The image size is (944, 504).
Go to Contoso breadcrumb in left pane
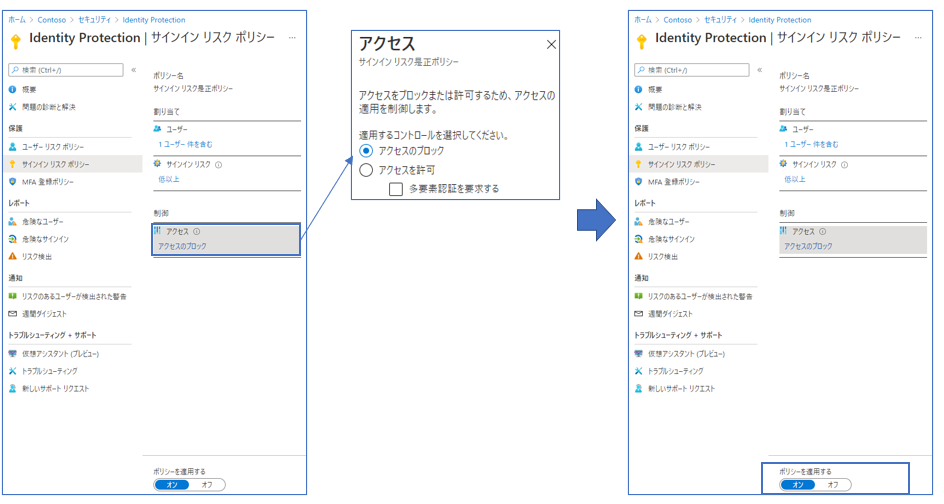[52, 20]
